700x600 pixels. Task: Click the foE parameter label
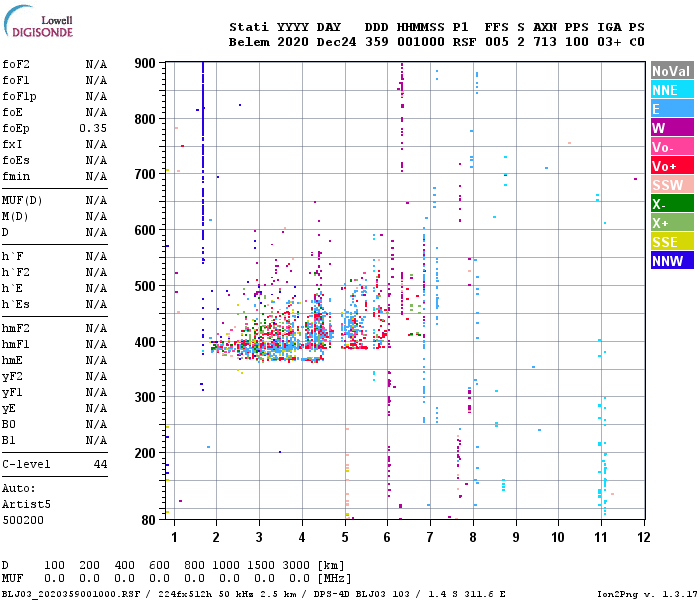[x=12, y=112]
